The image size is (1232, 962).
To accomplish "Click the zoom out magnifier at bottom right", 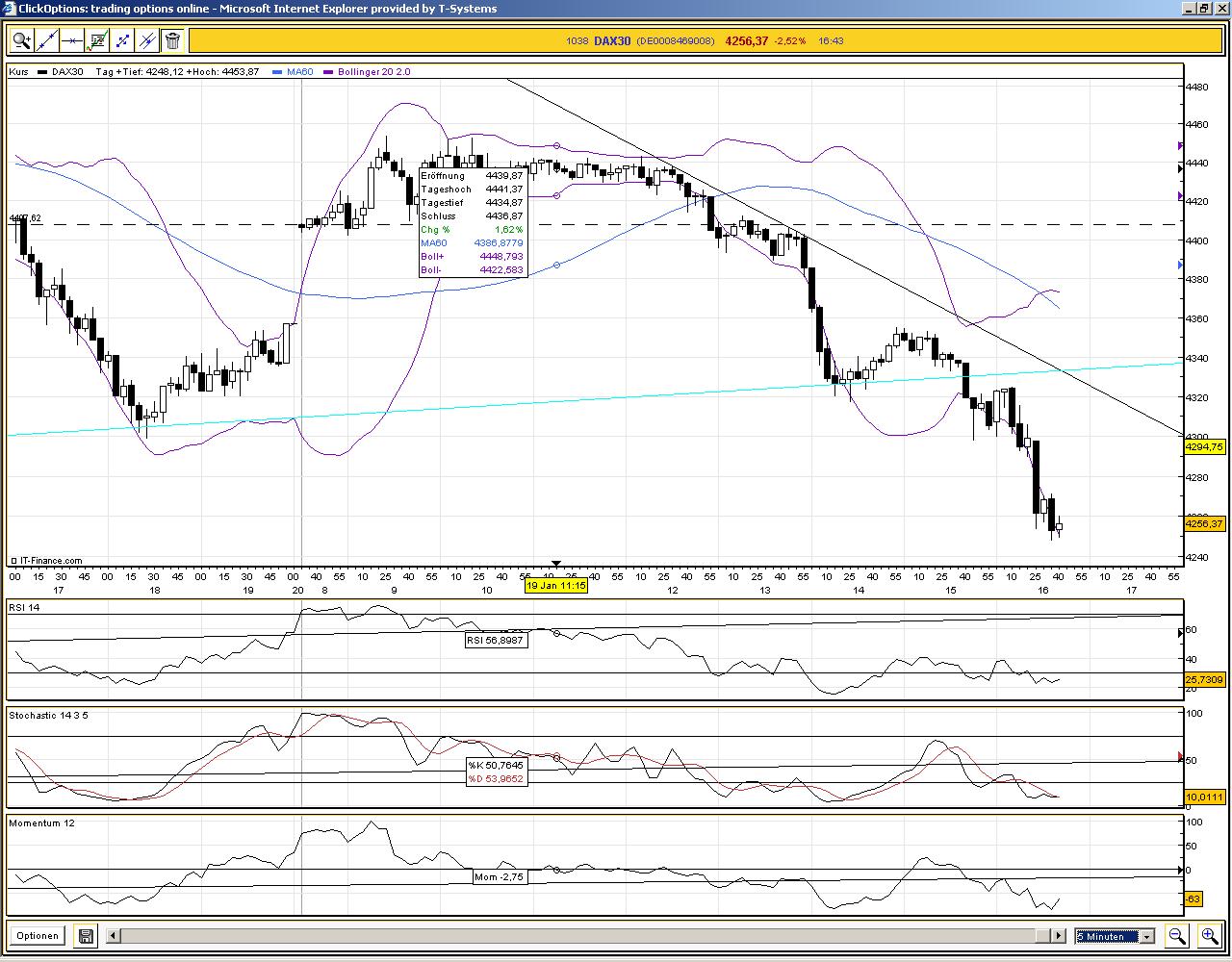I will [1177, 935].
